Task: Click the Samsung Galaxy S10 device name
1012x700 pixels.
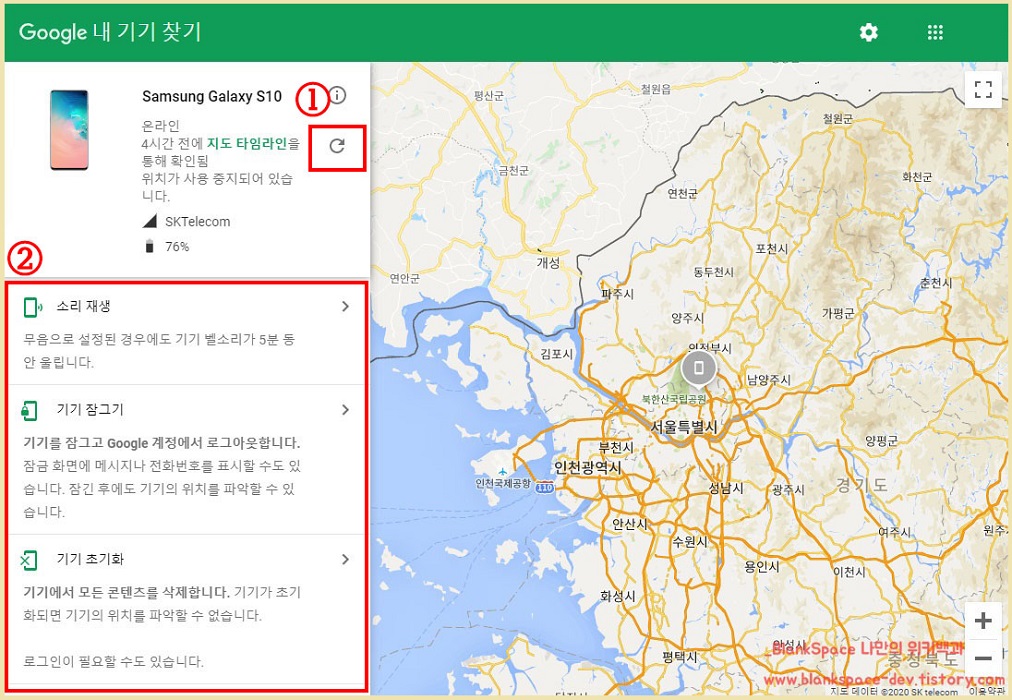Action: click(x=212, y=96)
